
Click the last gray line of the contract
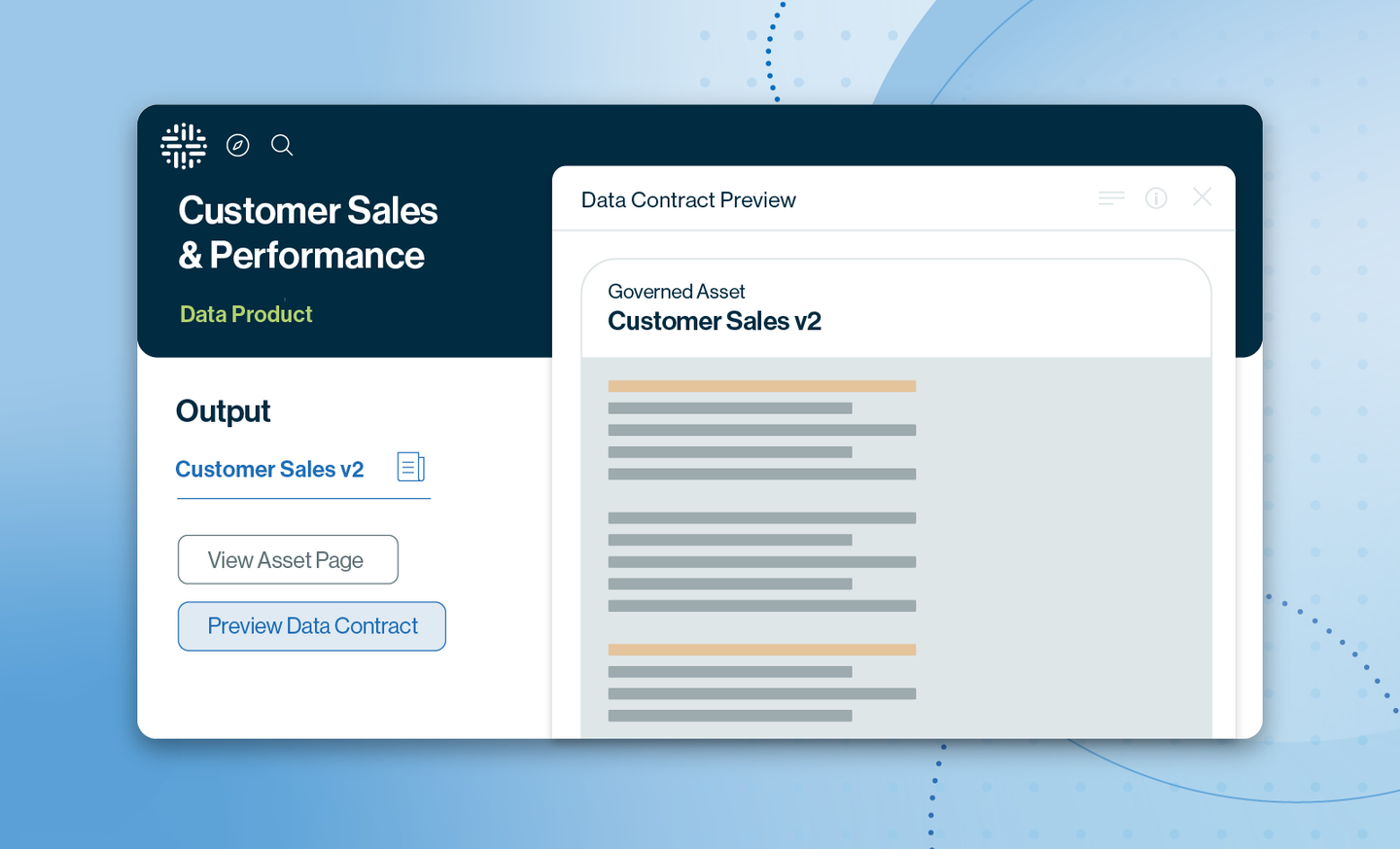tap(730, 716)
